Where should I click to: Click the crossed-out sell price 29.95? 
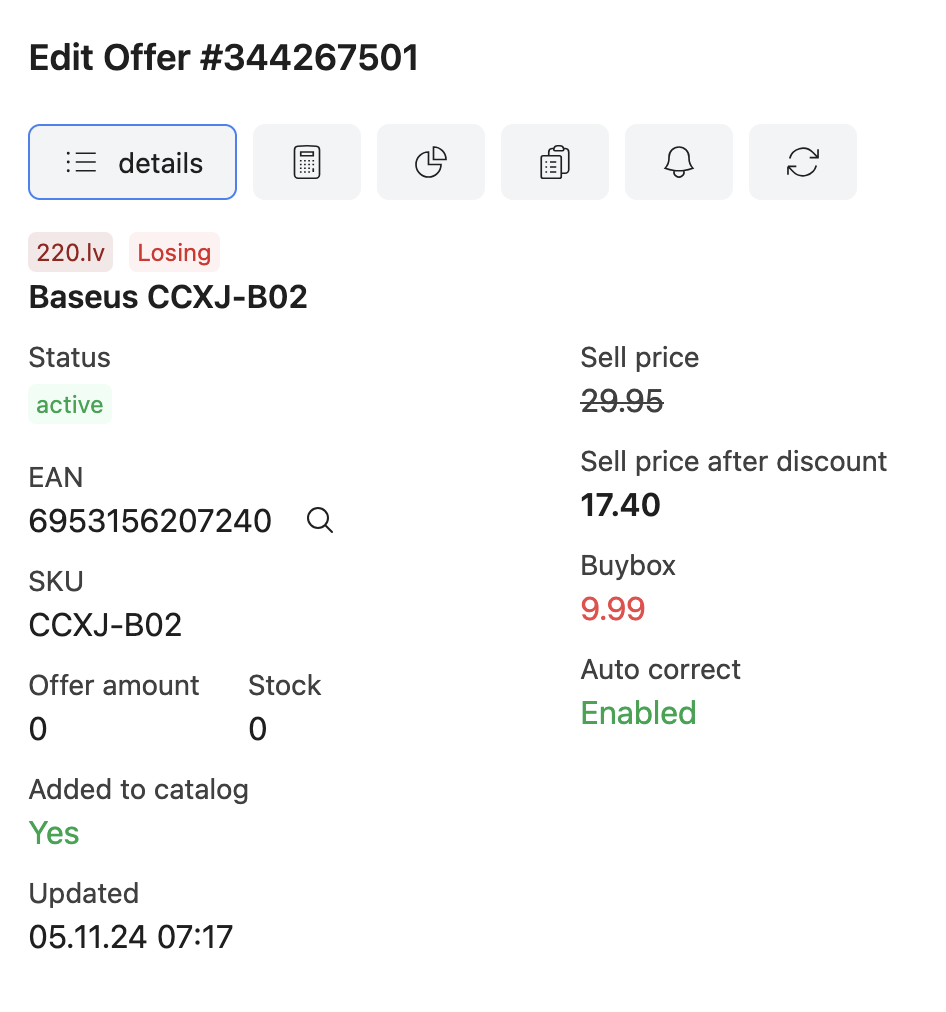(x=622, y=400)
